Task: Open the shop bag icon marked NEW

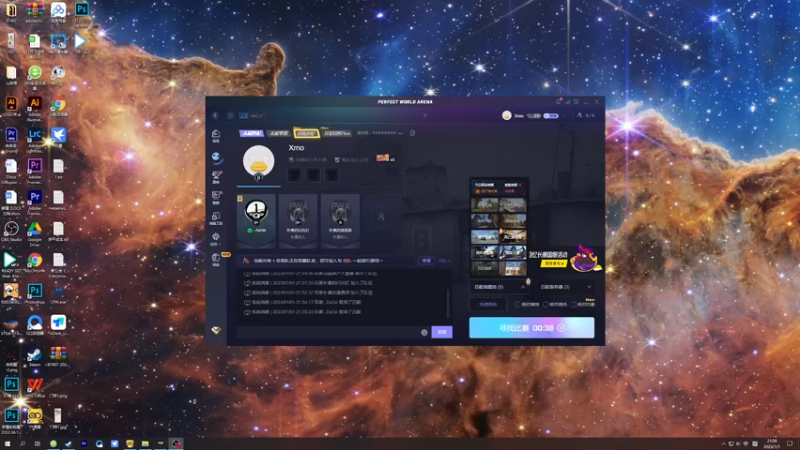Action: 216,259
